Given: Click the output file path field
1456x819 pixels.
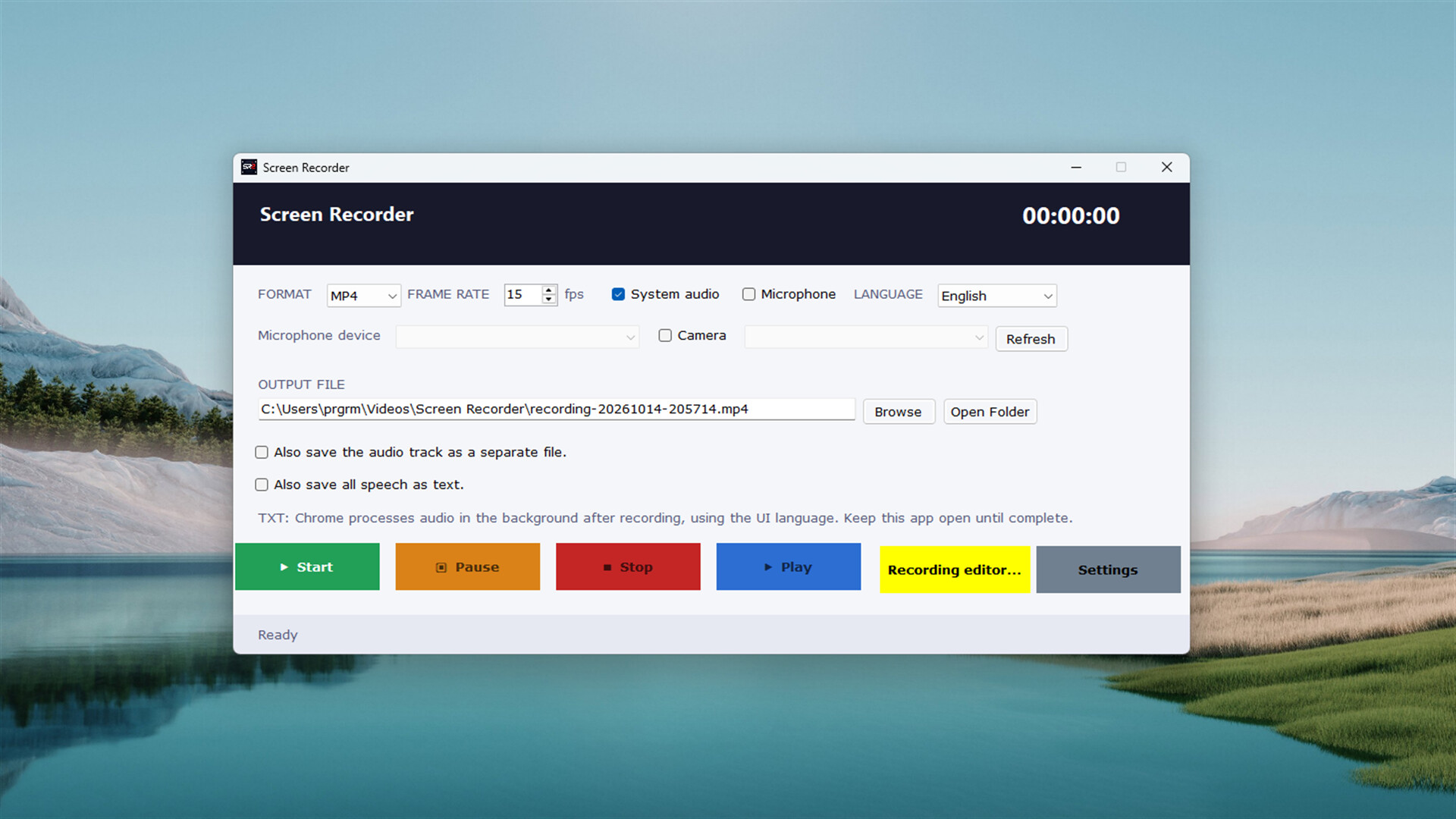Looking at the screenshot, I should point(557,409).
